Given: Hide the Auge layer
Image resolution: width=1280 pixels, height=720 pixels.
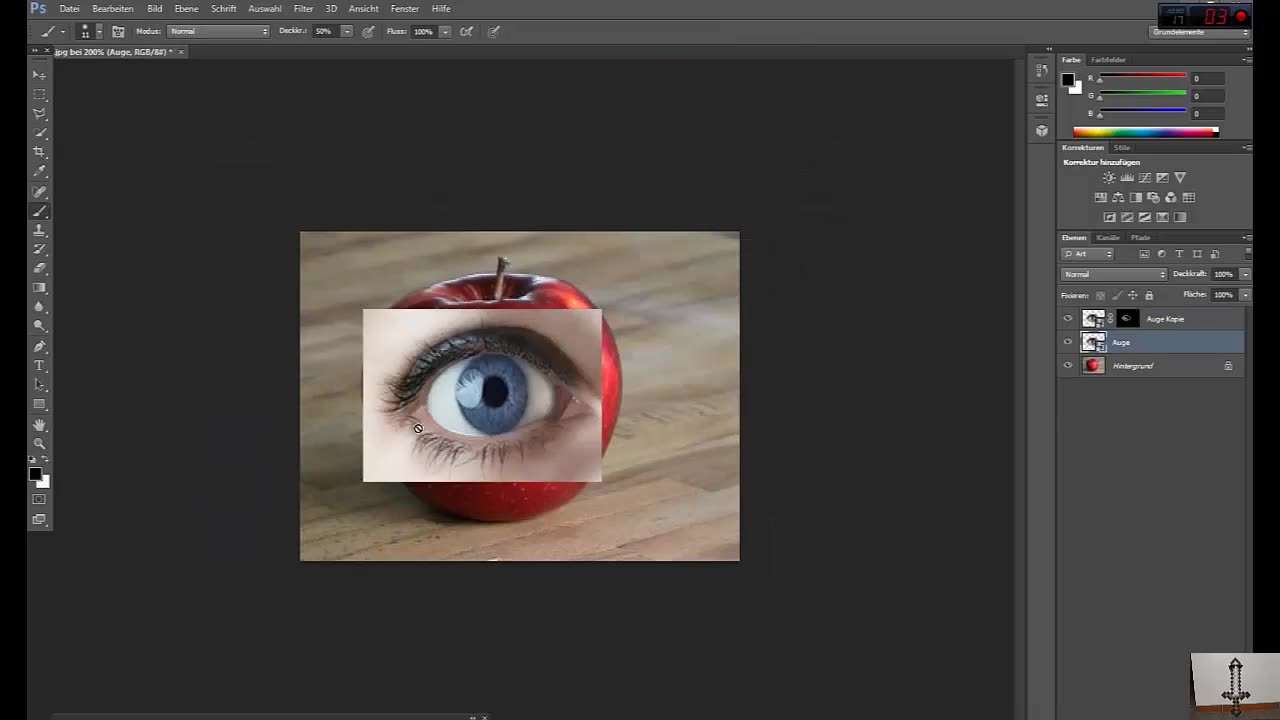Looking at the screenshot, I should (1068, 342).
